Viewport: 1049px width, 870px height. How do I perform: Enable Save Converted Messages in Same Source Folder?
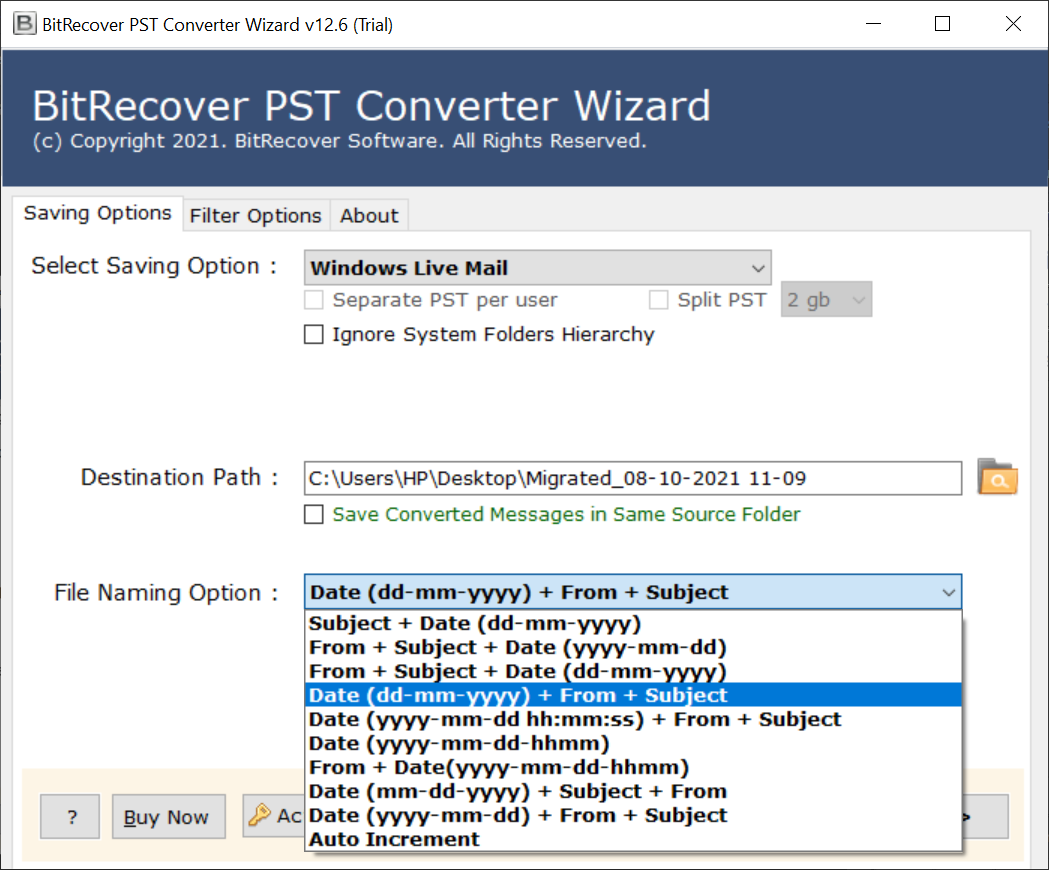pyautogui.click(x=314, y=514)
